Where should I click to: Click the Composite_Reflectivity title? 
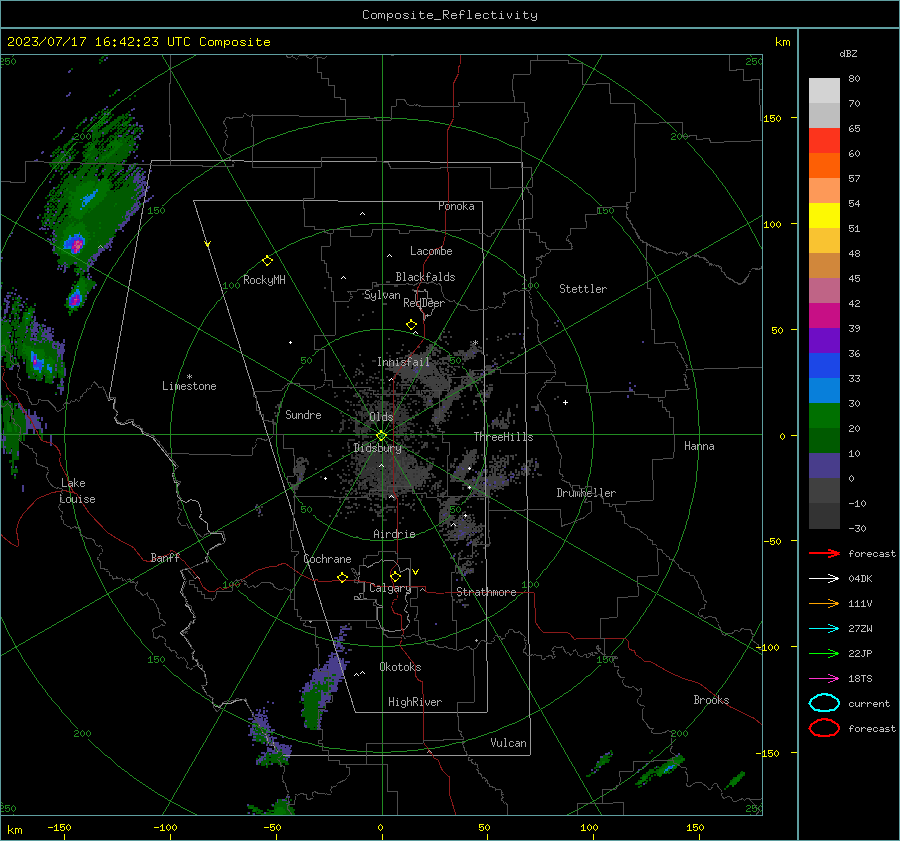449,15
